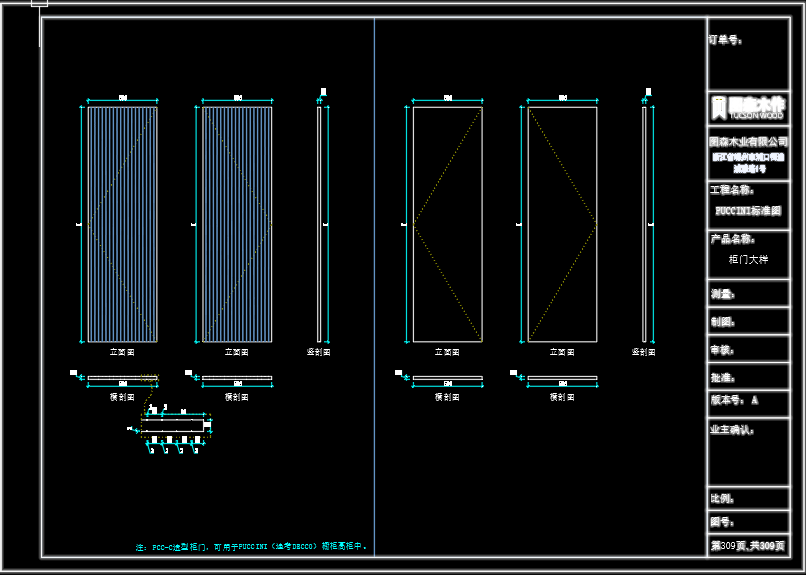The width and height of the screenshot is (806, 575).
Task: Select the 比例 scale field label
Action: (723, 498)
